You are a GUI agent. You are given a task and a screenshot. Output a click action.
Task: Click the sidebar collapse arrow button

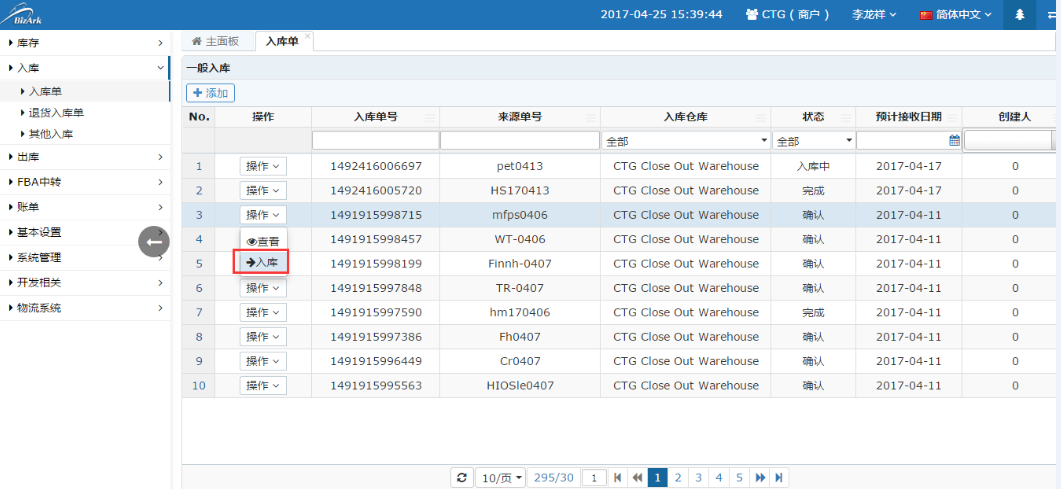pos(154,241)
